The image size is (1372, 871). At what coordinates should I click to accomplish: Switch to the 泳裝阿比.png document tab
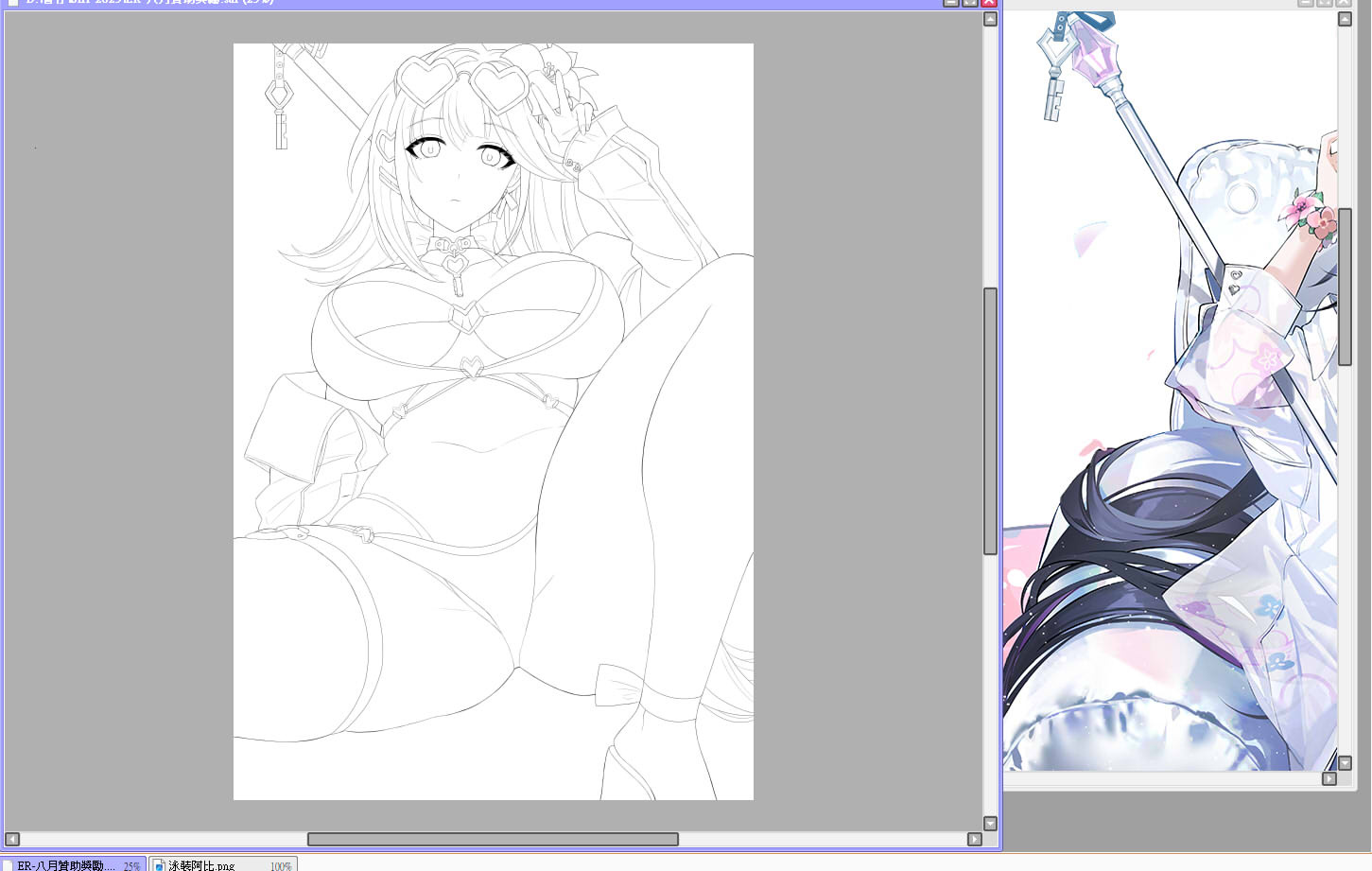click(x=223, y=864)
